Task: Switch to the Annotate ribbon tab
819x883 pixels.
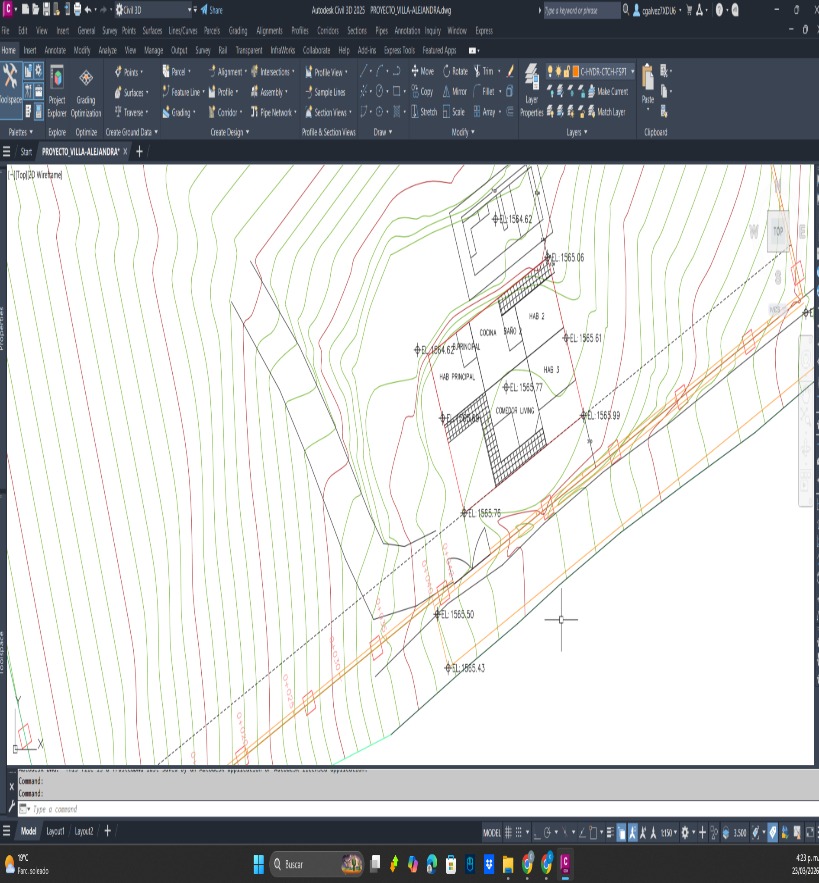Action: point(55,49)
